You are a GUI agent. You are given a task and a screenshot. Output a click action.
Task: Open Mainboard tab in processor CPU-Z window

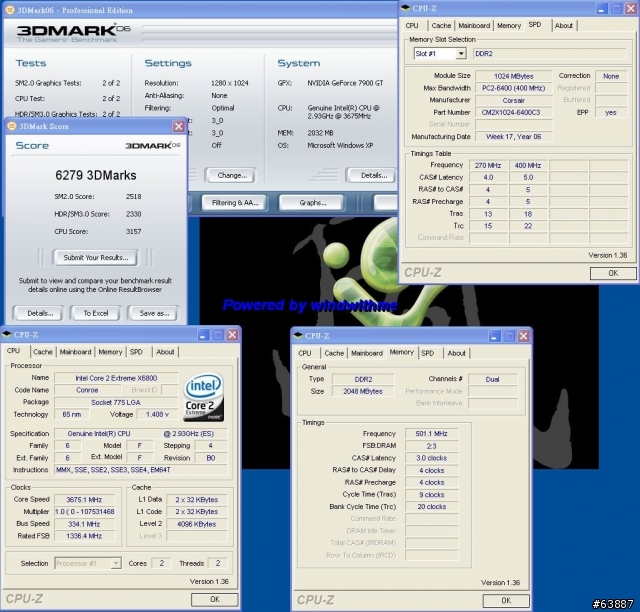[x=76, y=352]
